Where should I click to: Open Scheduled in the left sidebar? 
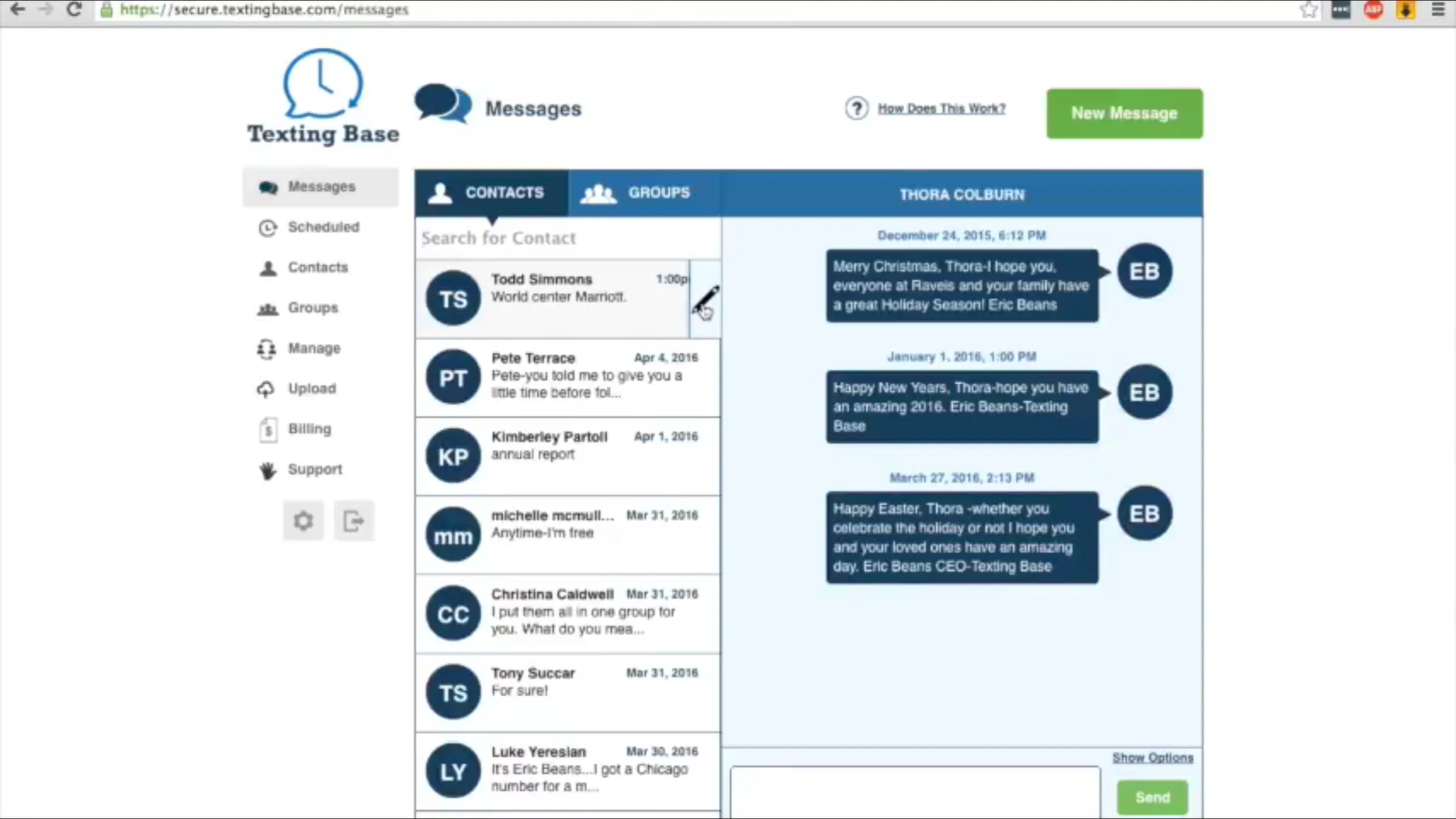point(322,227)
